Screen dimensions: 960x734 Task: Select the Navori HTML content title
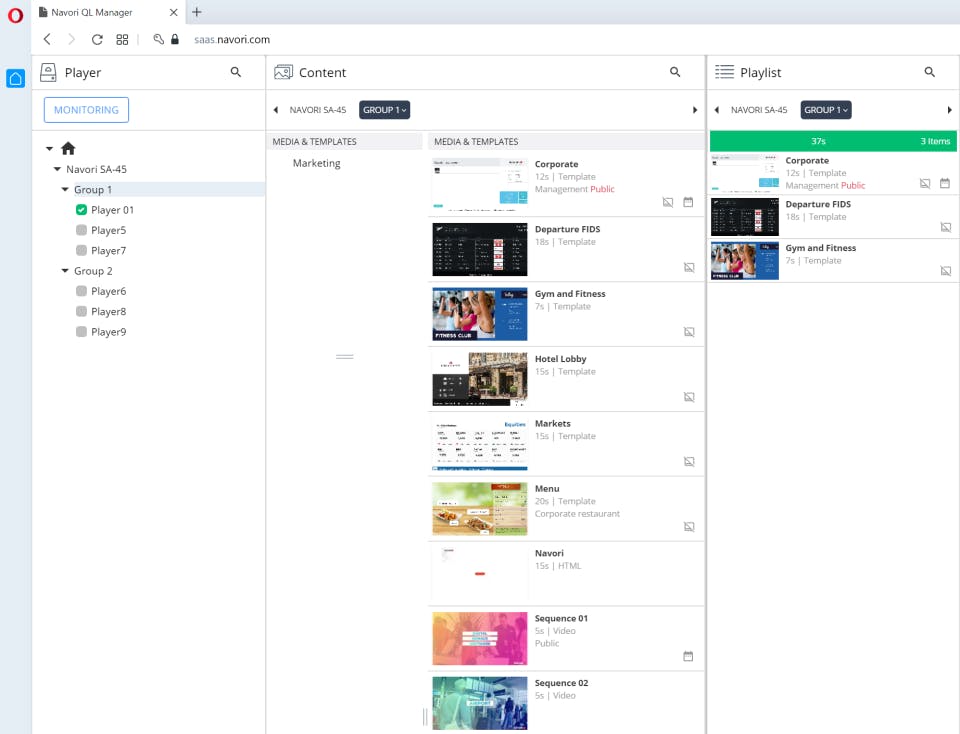coord(549,553)
